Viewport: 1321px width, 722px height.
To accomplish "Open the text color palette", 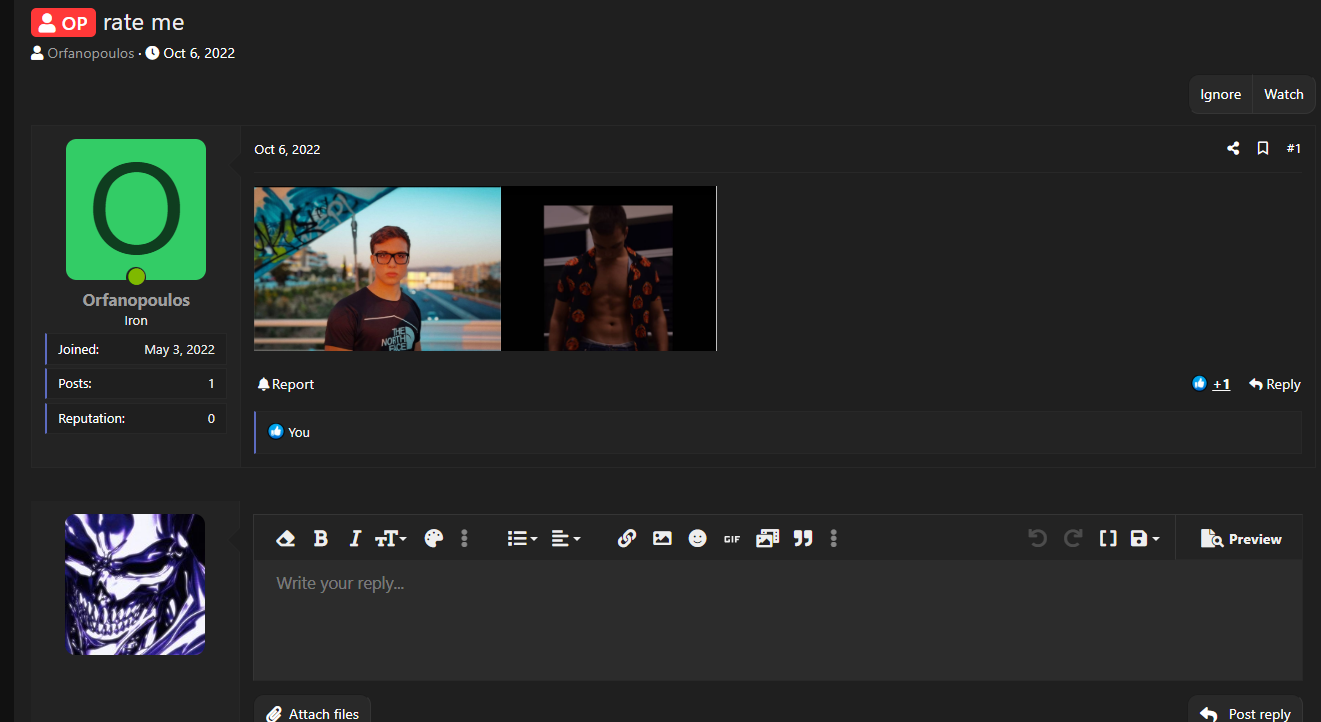I will pyautogui.click(x=433, y=539).
